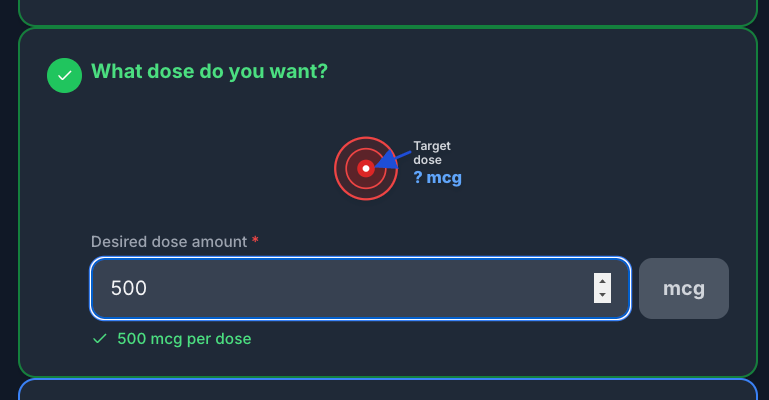
Task: Select the blue-bordered card at bottom
Action: pos(388,389)
